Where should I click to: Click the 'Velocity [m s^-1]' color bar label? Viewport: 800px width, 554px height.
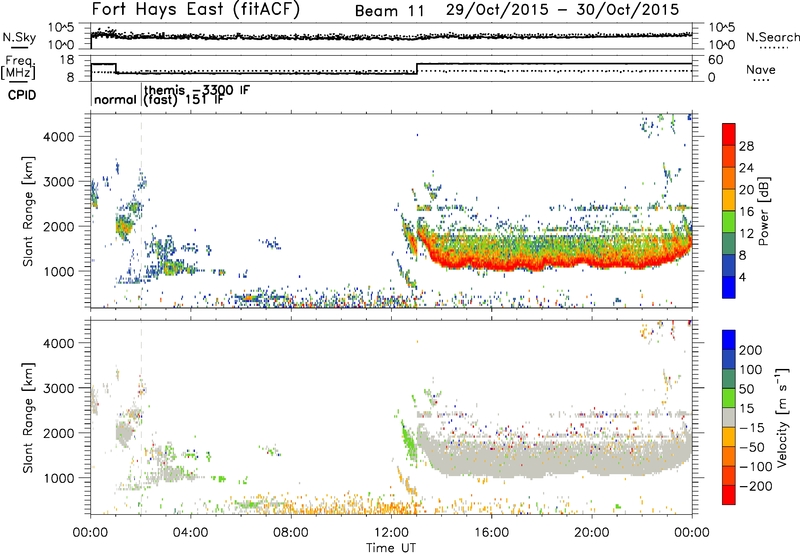pyautogui.click(x=782, y=417)
